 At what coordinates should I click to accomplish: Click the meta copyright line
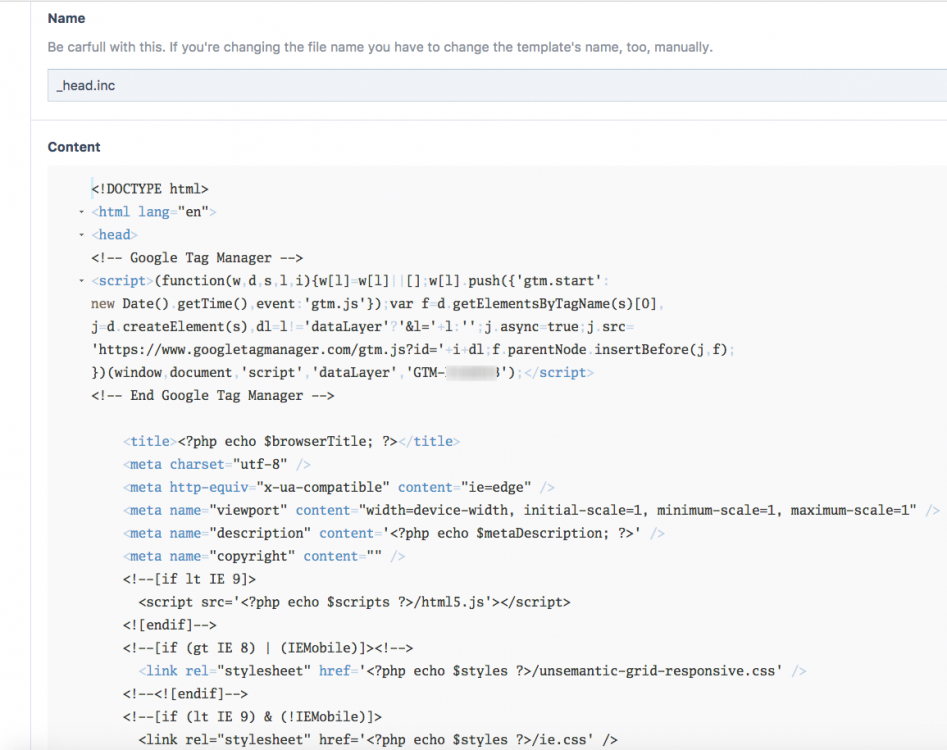point(264,556)
